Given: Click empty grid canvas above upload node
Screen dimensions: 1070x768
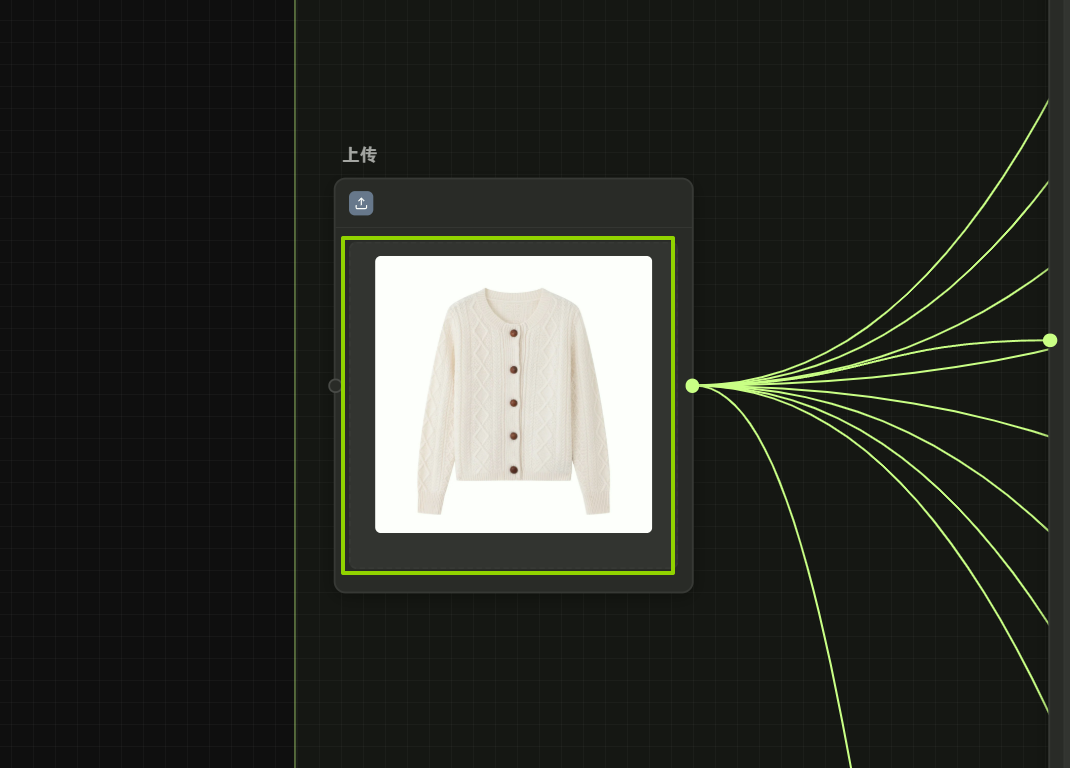Looking at the screenshot, I should click(600, 80).
